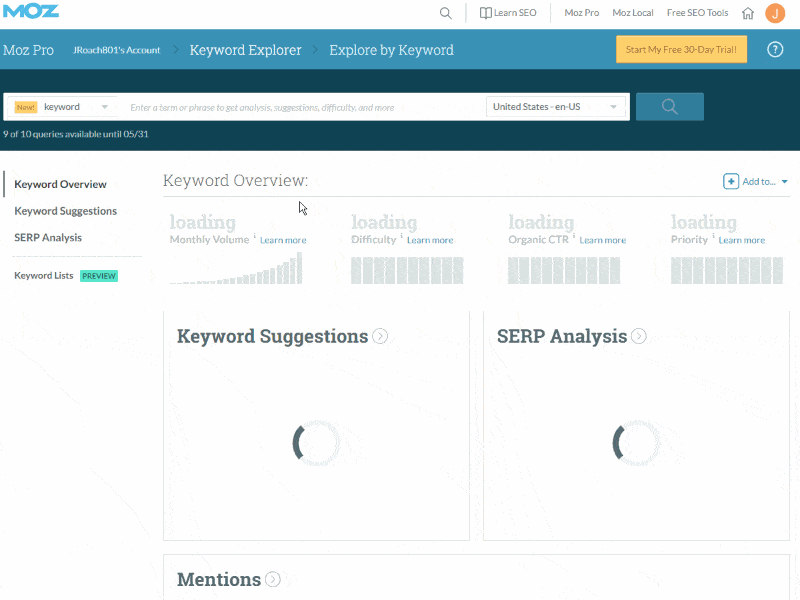Expand the keyword type dropdown

click(104, 106)
